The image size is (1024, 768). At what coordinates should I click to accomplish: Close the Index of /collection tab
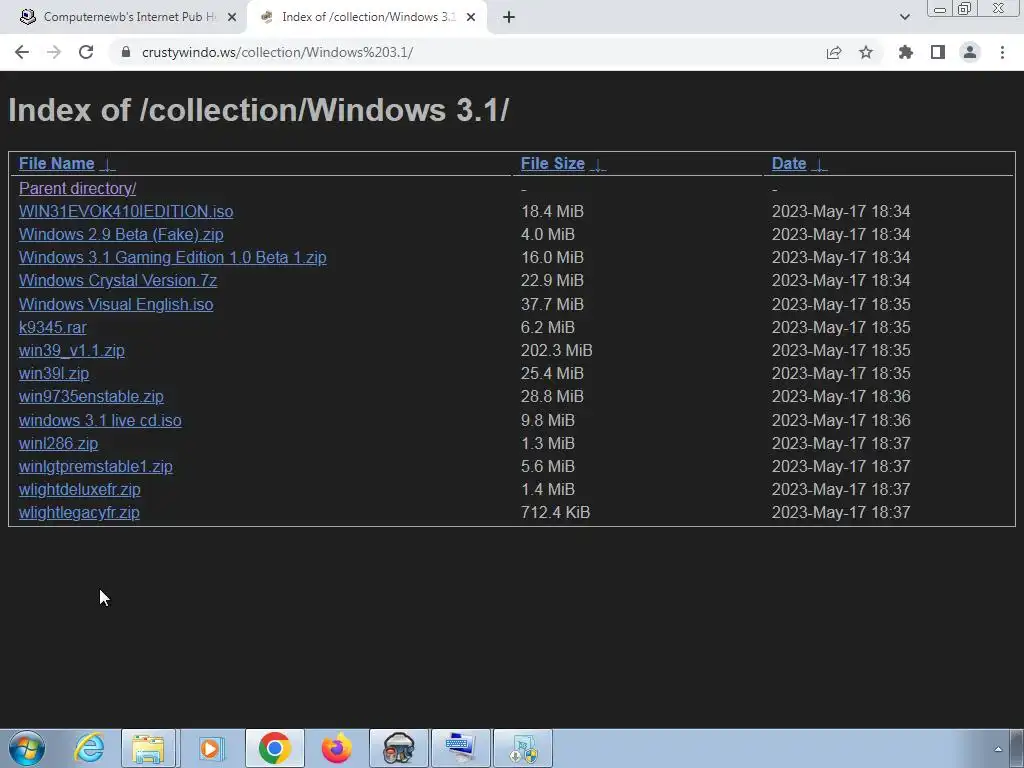(x=471, y=17)
